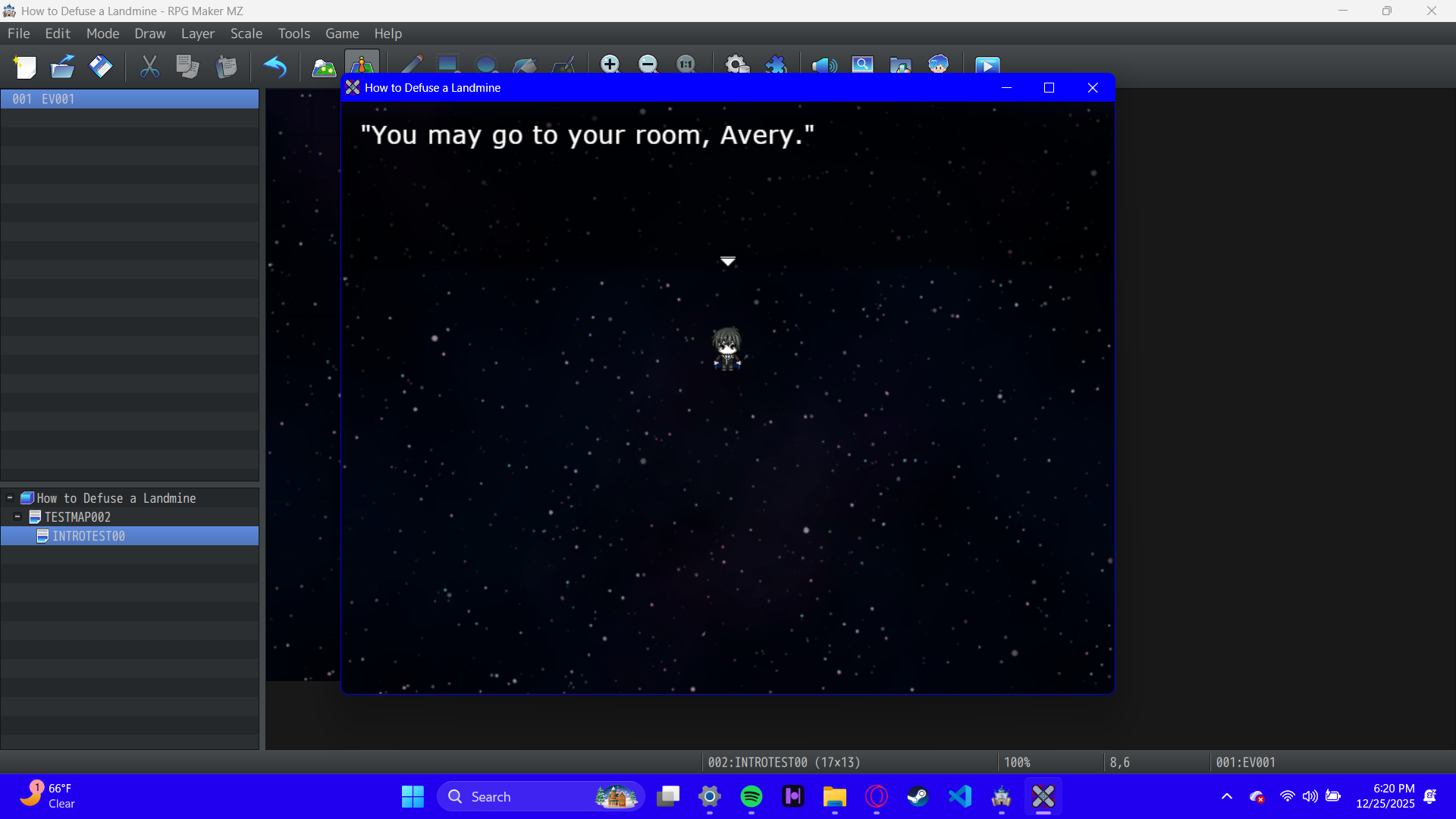This screenshot has width=1456, height=819.
Task: Collapse the TESTMAP002 map node
Action: [17, 517]
